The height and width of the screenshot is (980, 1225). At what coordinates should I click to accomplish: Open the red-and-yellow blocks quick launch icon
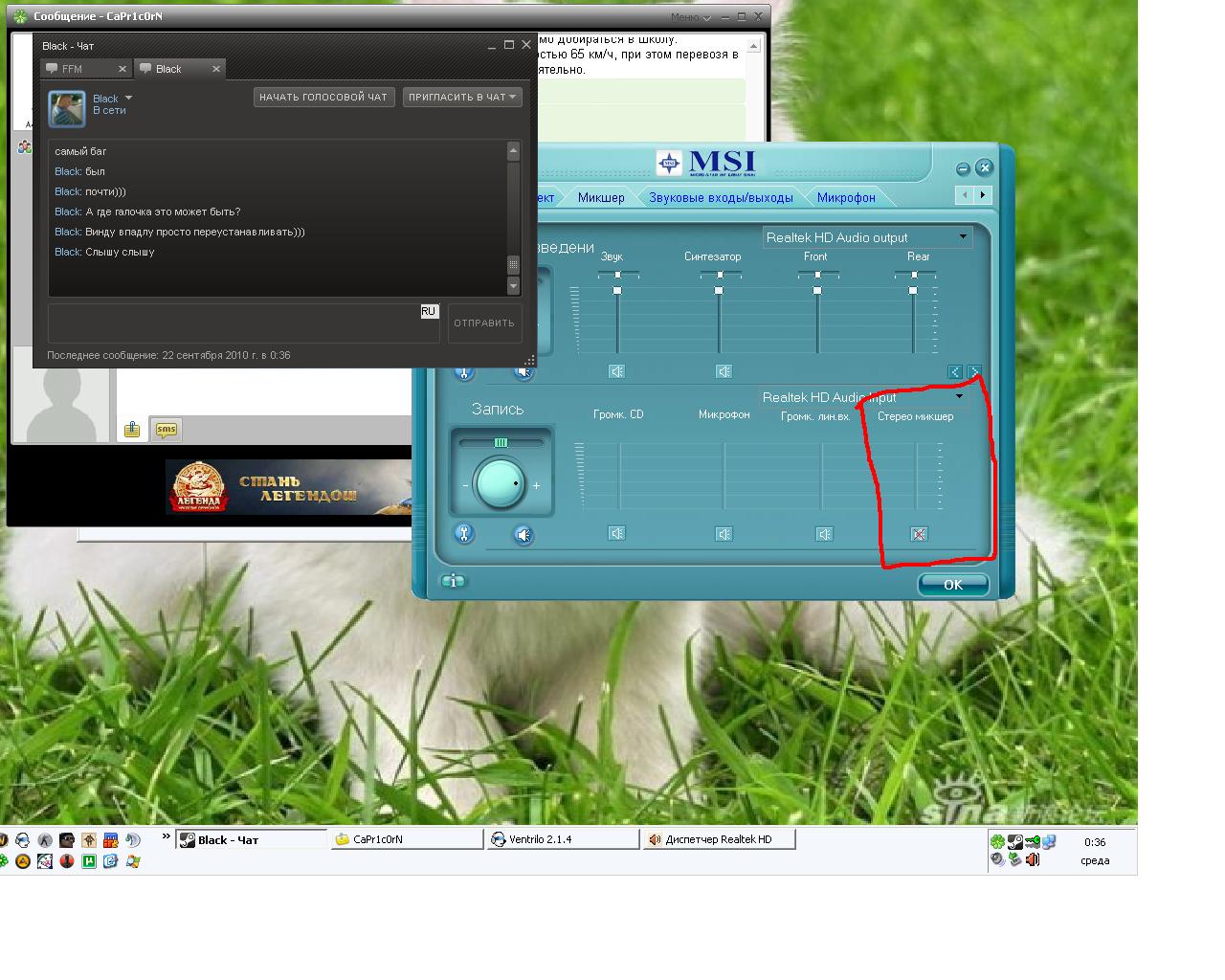(110, 840)
